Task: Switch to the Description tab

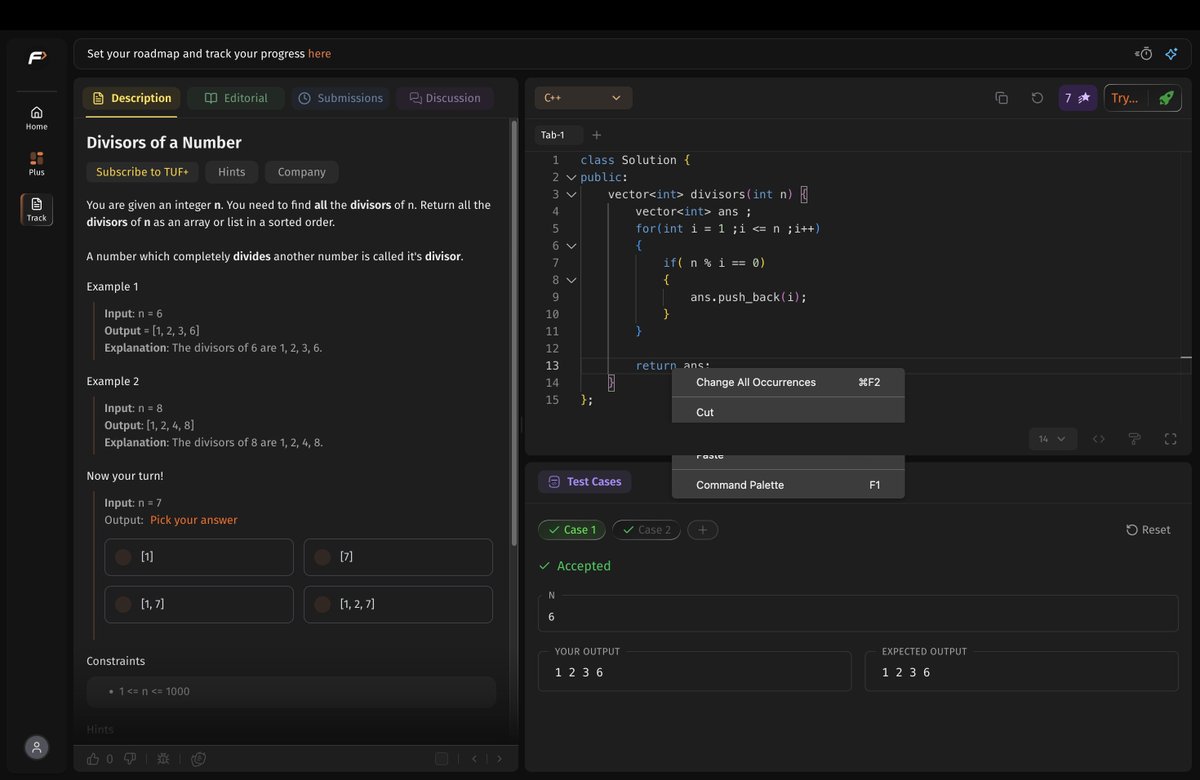Action: tap(131, 98)
